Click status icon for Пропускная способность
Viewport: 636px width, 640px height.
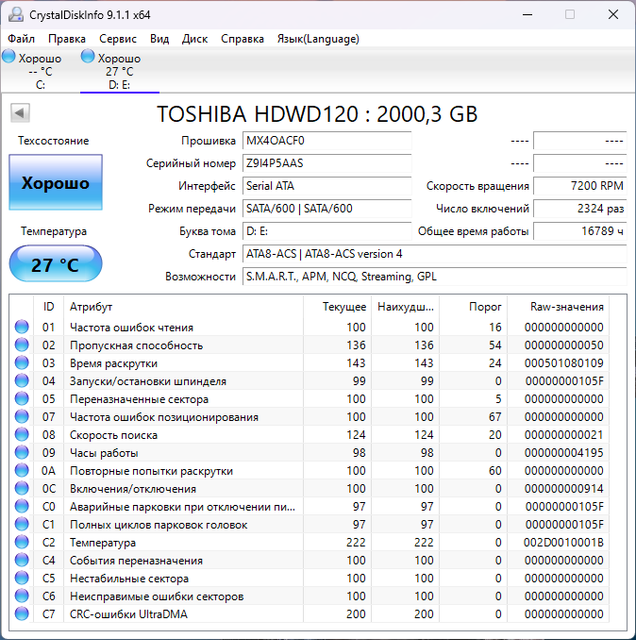click(x=22, y=345)
